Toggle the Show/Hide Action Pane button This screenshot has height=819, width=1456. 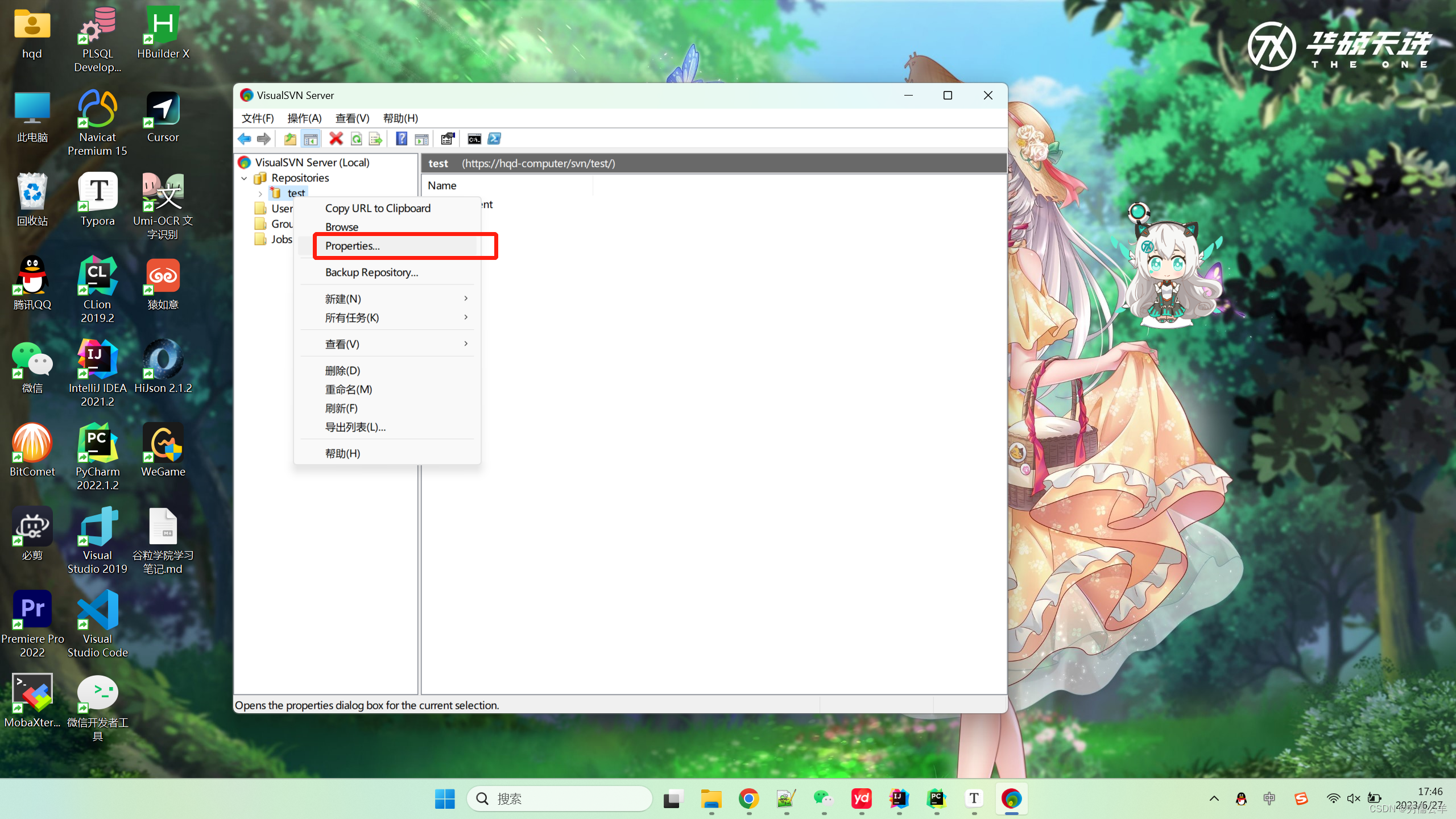[x=421, y=138]
